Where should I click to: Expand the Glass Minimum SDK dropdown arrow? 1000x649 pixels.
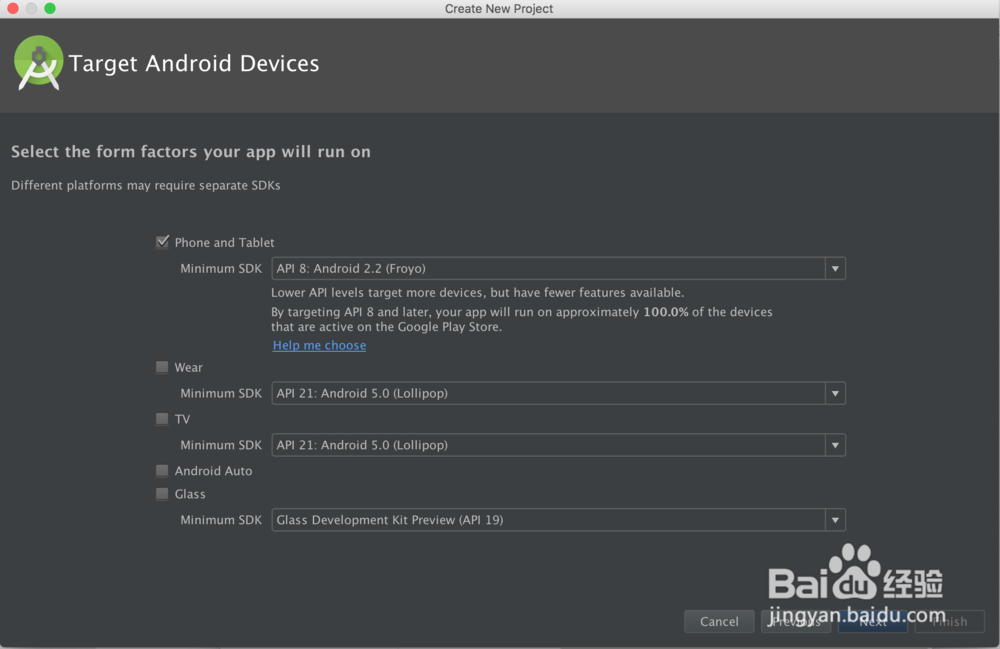click(835, 520)
